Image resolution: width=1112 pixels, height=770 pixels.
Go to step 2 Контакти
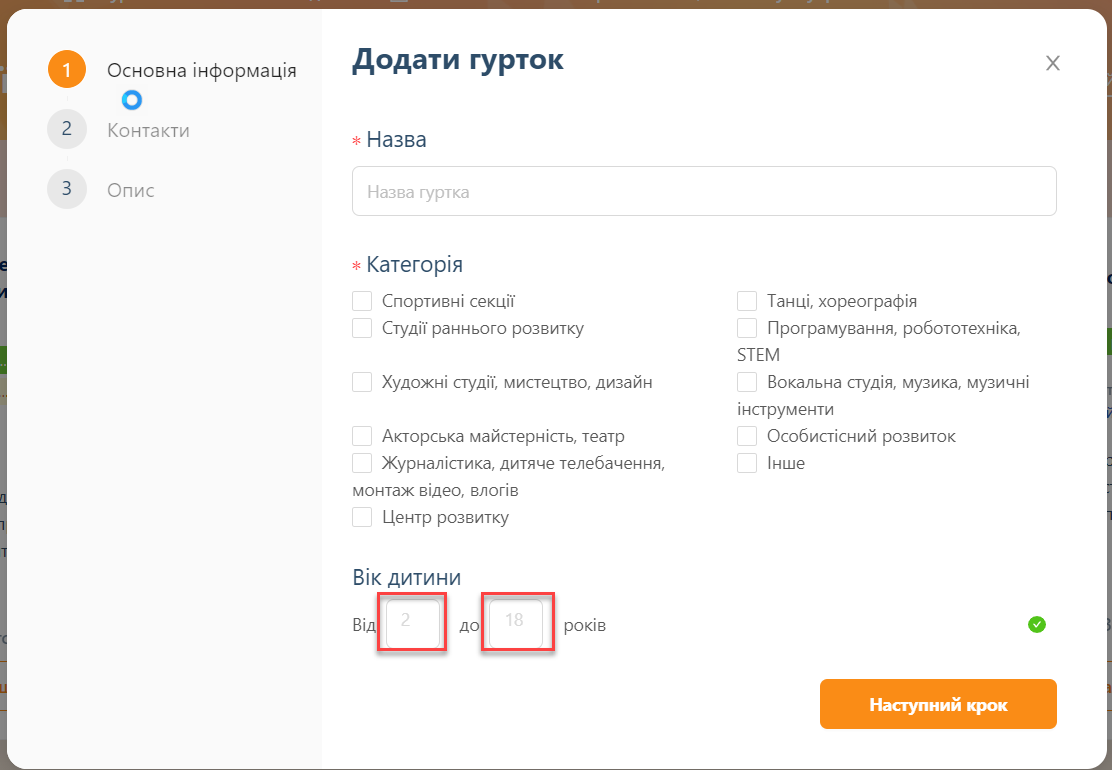click(118, 130)
